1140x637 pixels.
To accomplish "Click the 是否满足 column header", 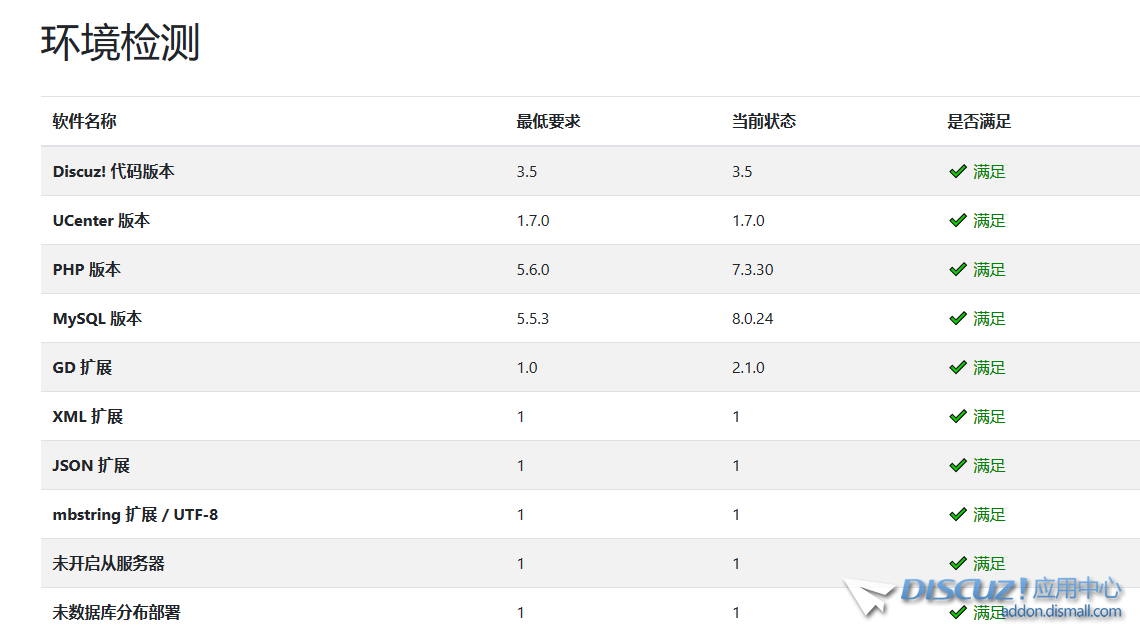I will click(x=979, y=121).
